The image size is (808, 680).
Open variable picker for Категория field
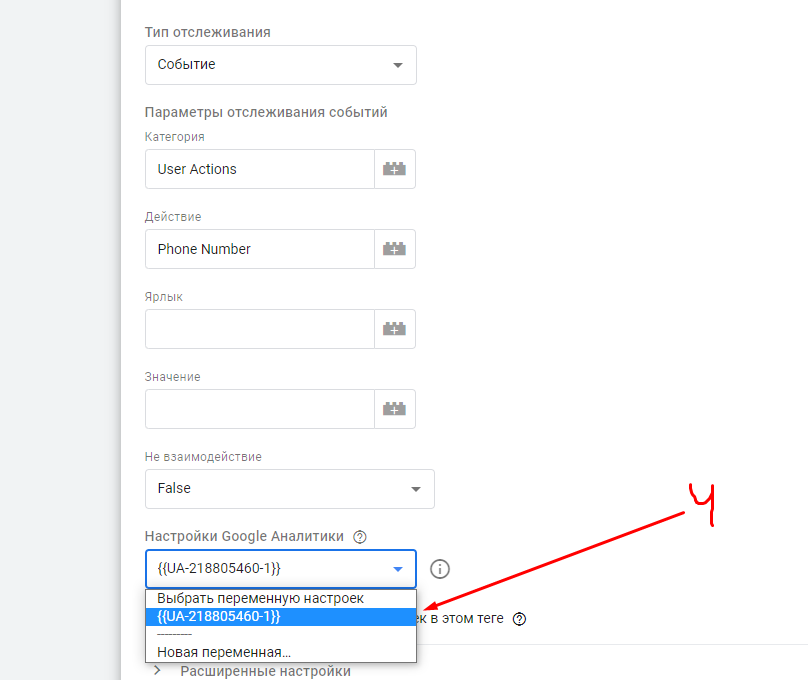pos(395,170)
